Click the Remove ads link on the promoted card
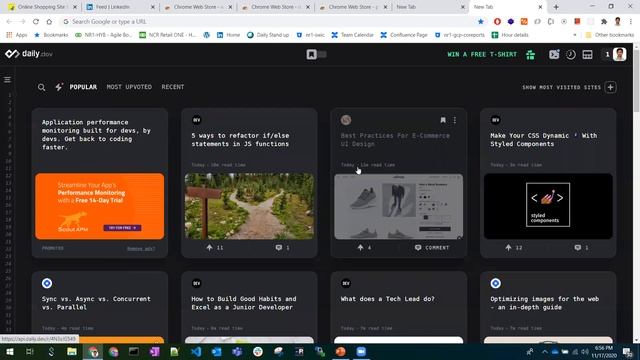The image size is (640, 360). [141, 248]
